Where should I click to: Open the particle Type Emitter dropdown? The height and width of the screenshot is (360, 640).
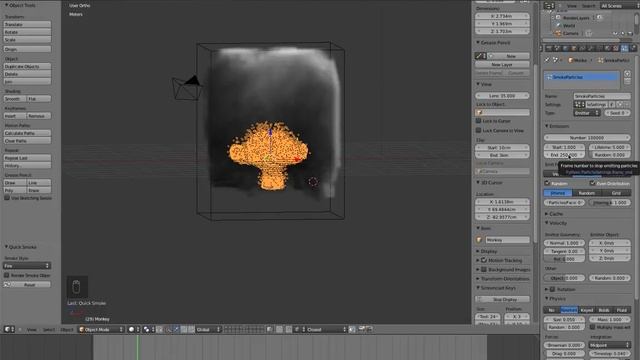[587, 113]
